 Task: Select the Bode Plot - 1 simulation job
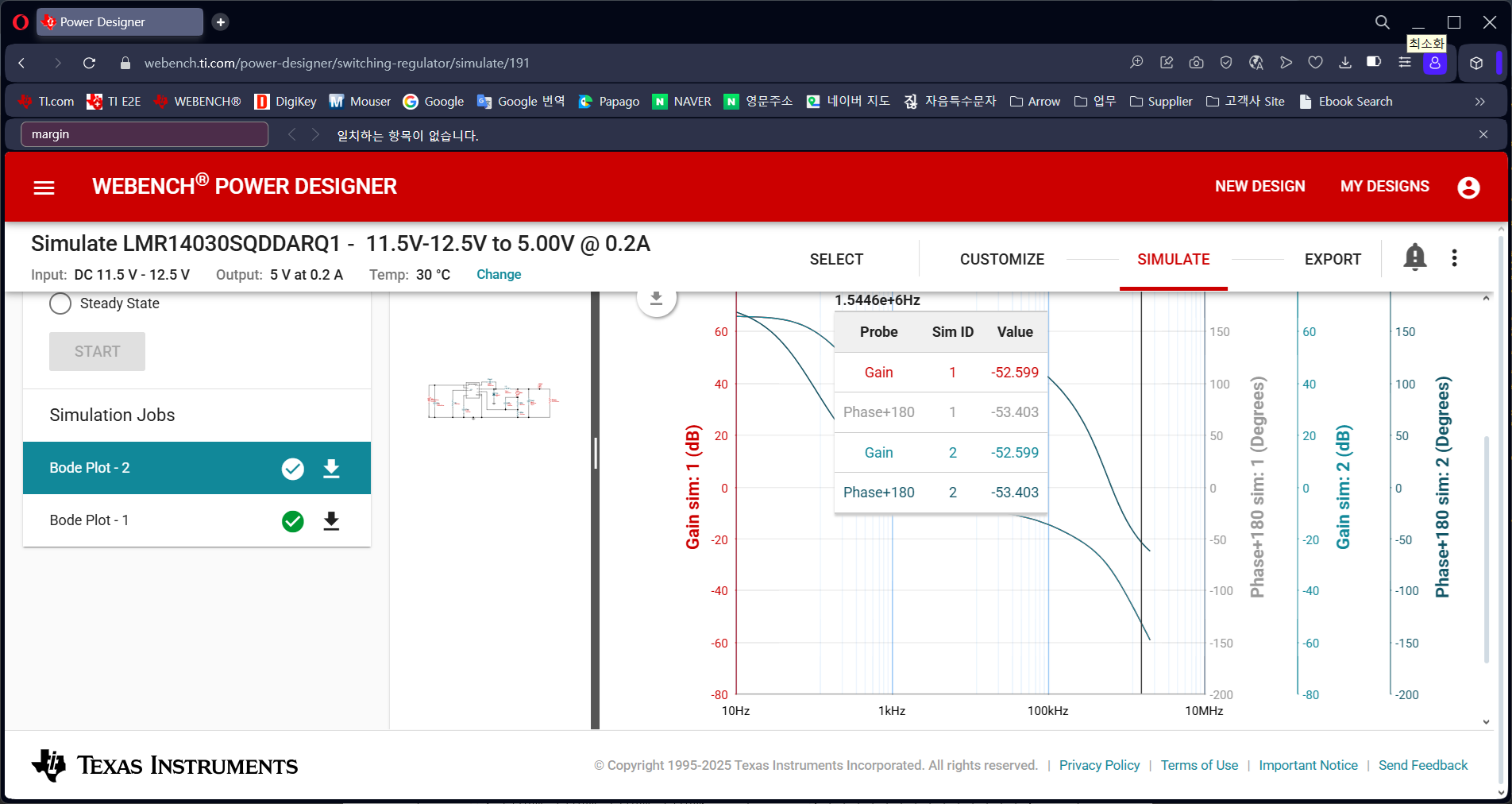pyautogui.click(x=197, y=520)
